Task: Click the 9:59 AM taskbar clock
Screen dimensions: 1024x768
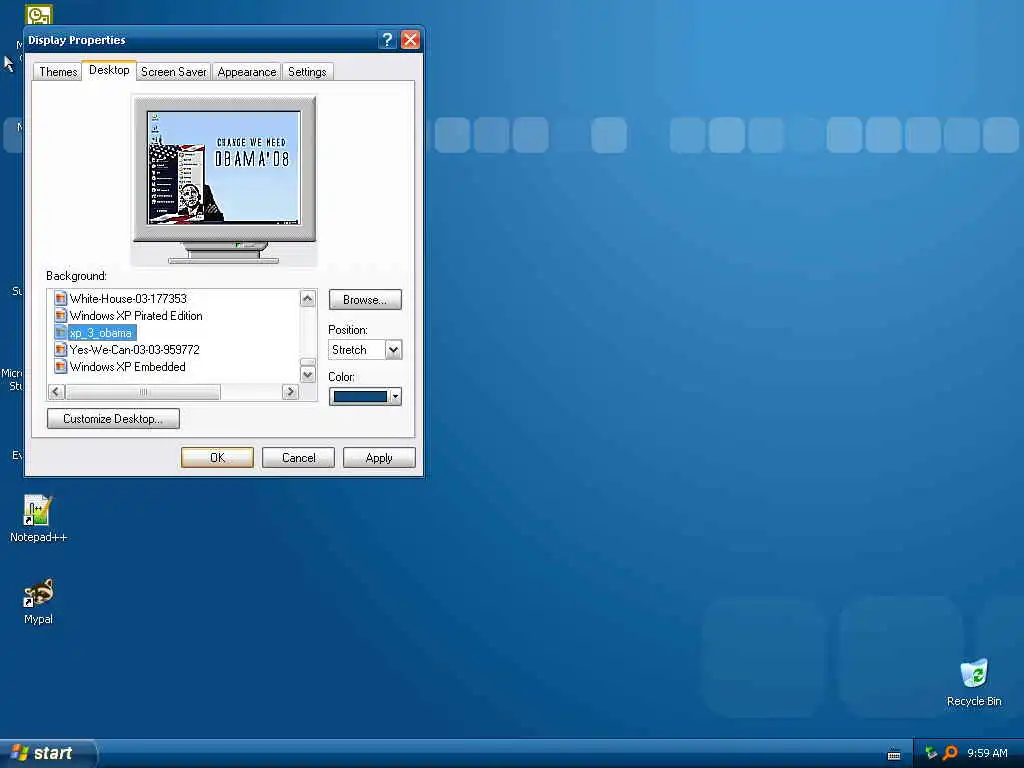Action: 987,753
